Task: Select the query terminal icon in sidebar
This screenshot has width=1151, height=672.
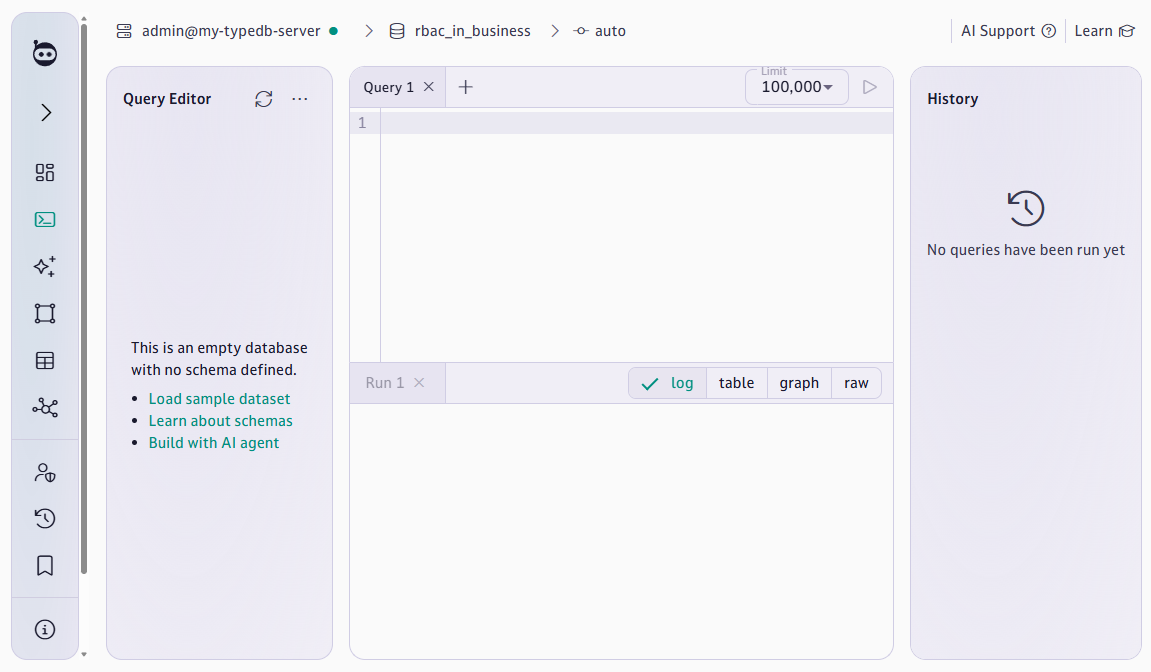Action: (x=45, y=220)
